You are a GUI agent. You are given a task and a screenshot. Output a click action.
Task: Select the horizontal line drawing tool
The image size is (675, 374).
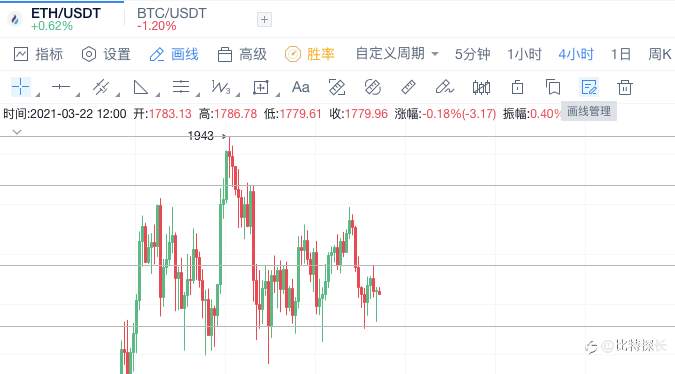click(x=61, y=87)
